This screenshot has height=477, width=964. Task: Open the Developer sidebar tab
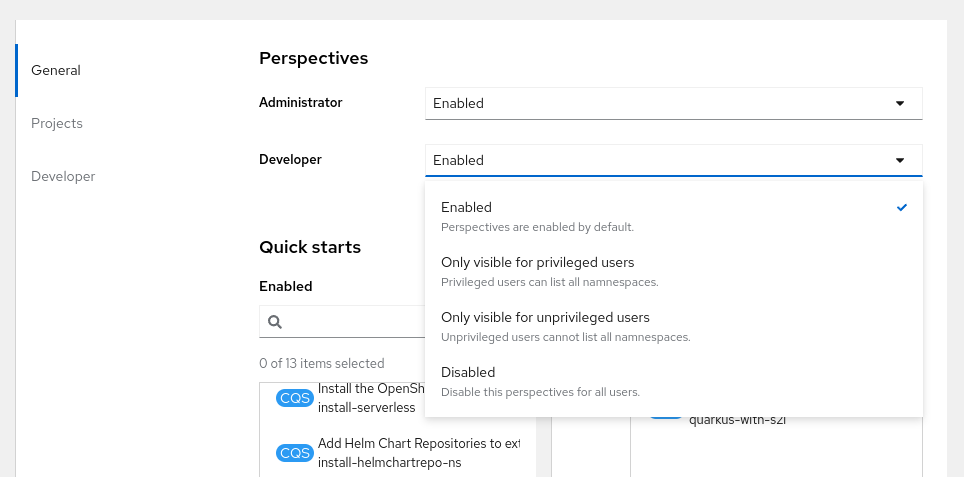point(63,176)
